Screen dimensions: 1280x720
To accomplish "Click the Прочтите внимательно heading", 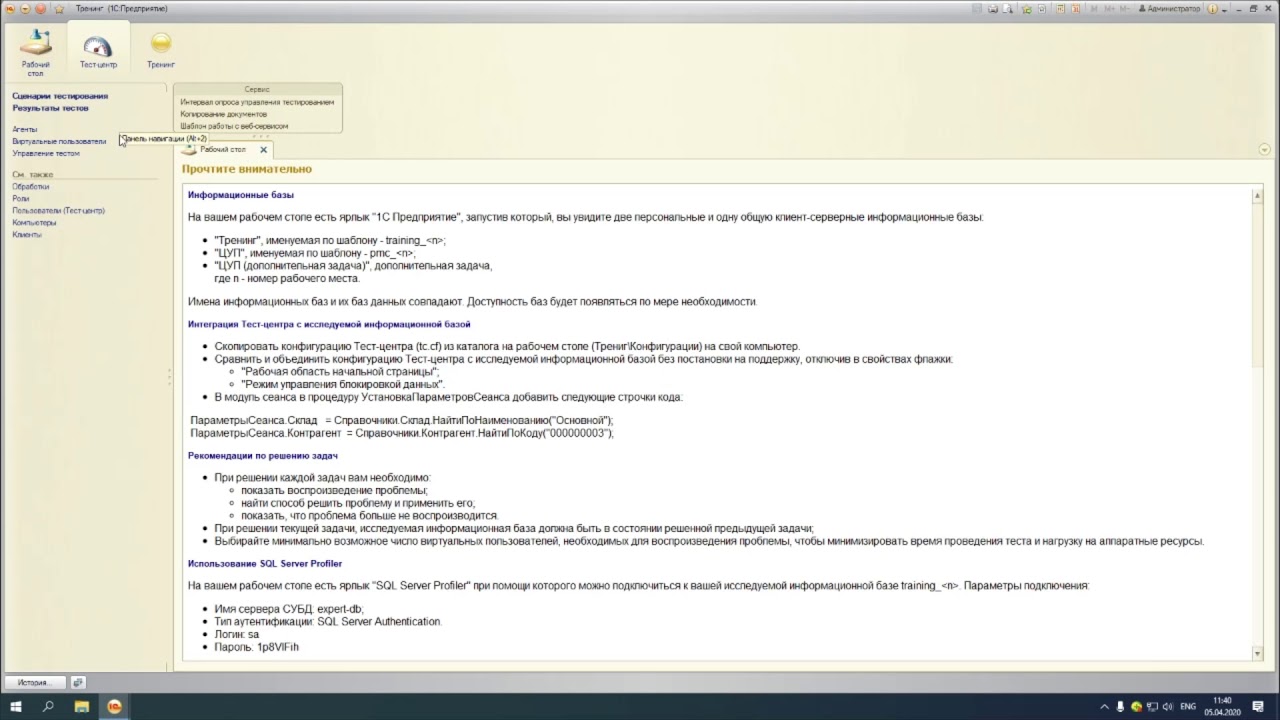I will click(x=247, y=169).
